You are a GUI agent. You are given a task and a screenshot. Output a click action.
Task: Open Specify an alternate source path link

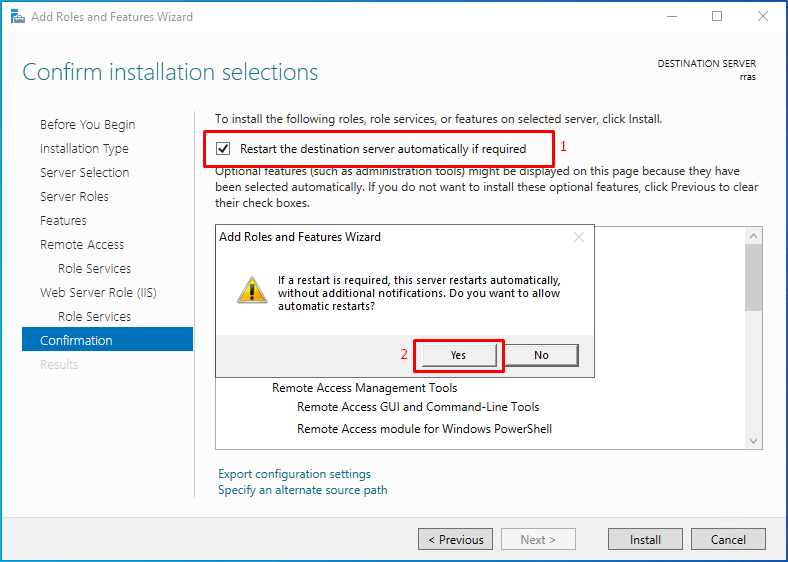(x=303, y=490)
